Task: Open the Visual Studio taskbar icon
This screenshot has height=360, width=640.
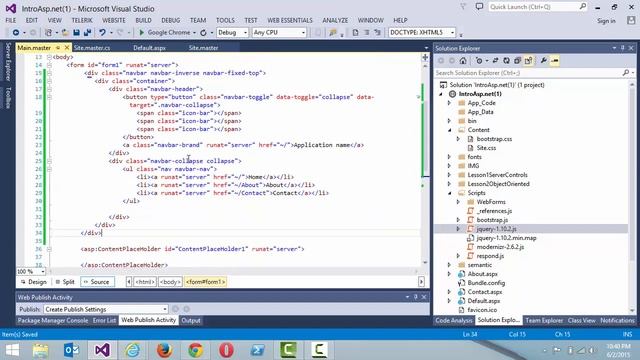Action: 102,350
